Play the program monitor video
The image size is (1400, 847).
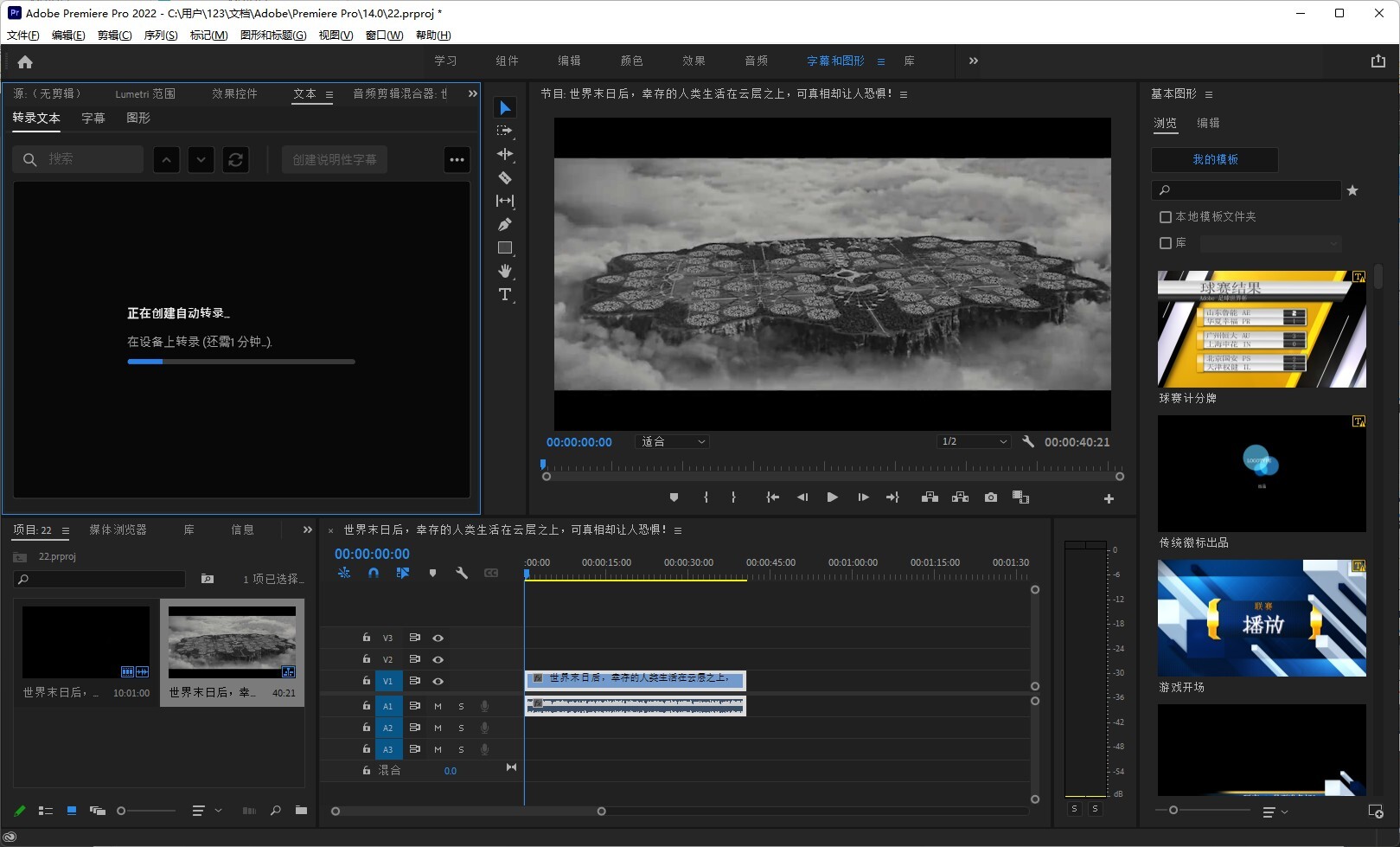(832, 497)
